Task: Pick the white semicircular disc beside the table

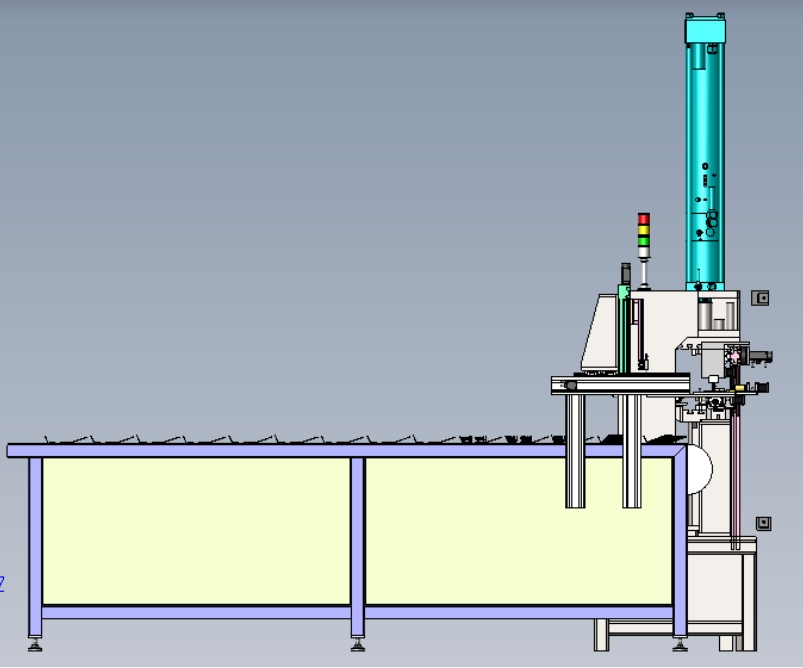Action: (700, 469)
